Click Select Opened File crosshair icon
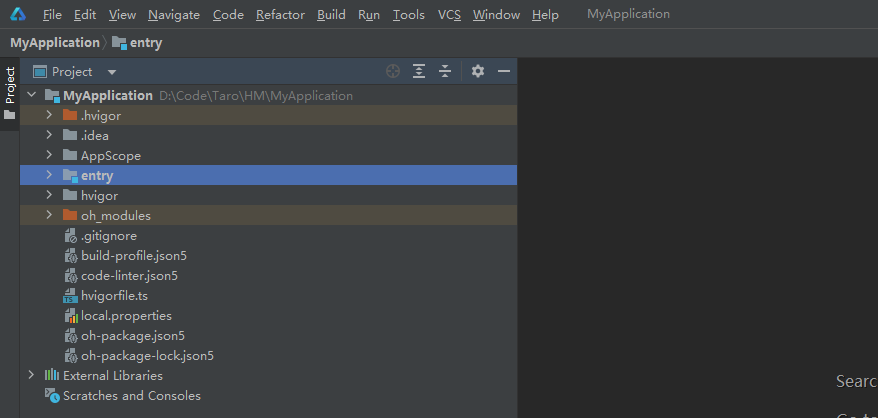 [x=393, y=71]
